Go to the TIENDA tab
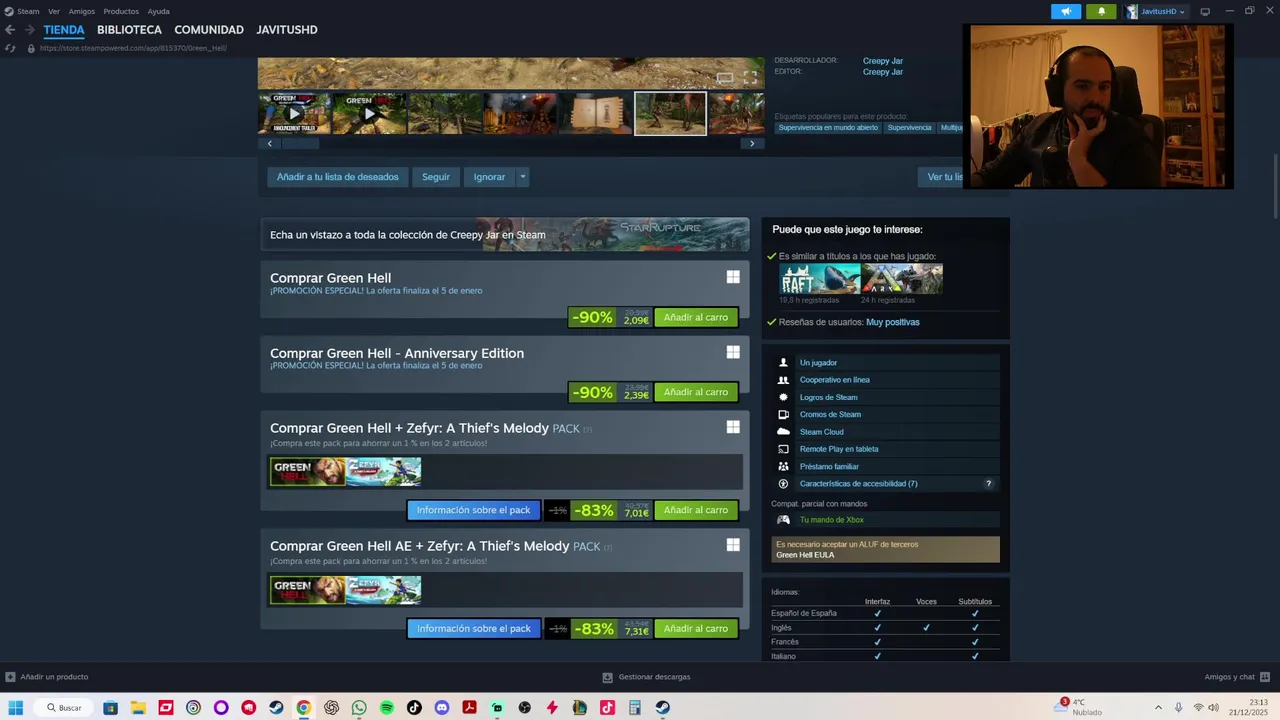 point(64,30)
